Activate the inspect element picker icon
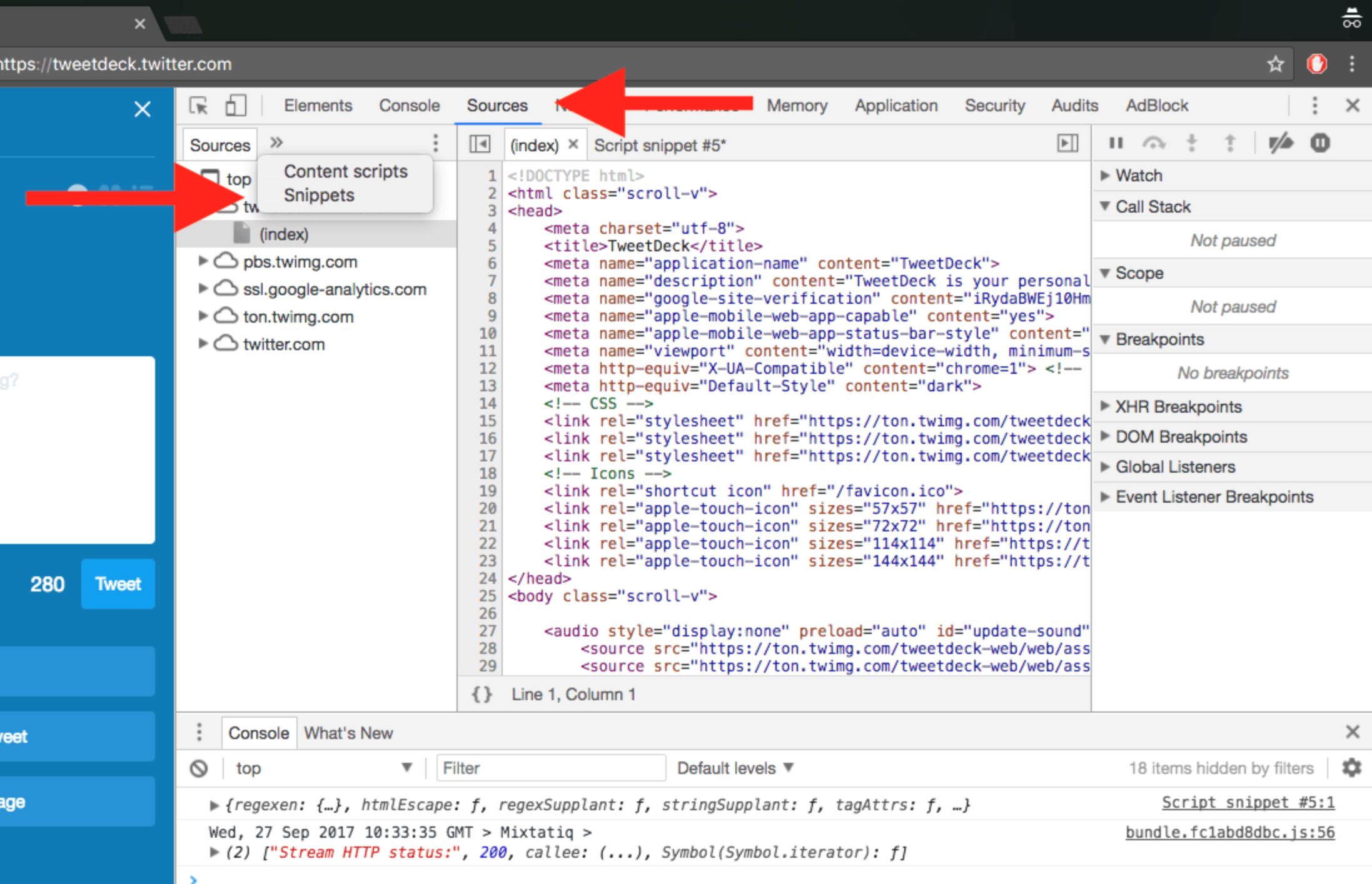 point(199,106)
